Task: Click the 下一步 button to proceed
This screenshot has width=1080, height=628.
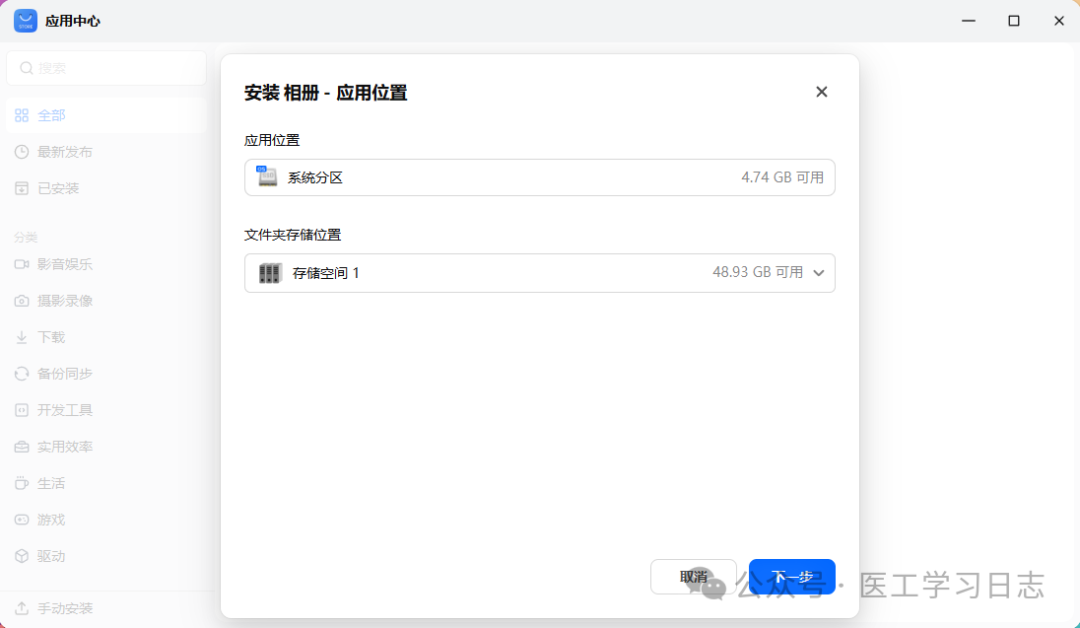Action: pyautogui.click(x=792, y=576)
